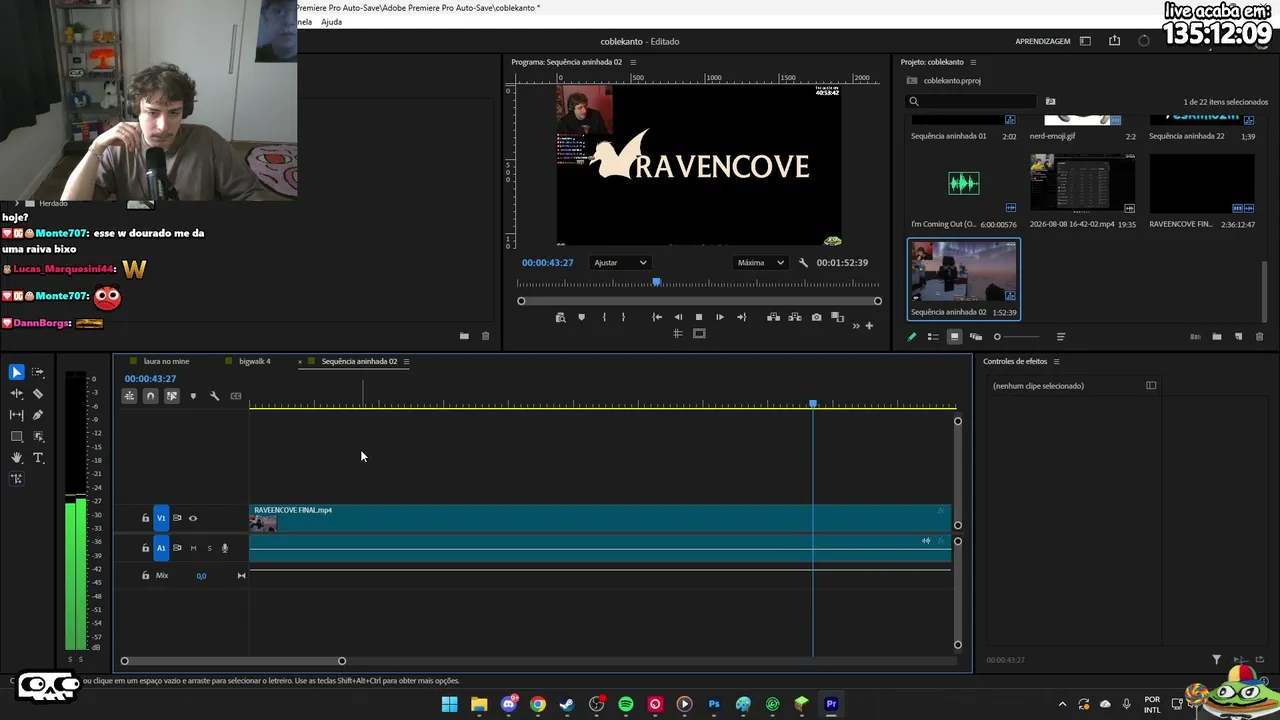Adjust the Project panel thumbnail zoom slider

pos(1015,337)
